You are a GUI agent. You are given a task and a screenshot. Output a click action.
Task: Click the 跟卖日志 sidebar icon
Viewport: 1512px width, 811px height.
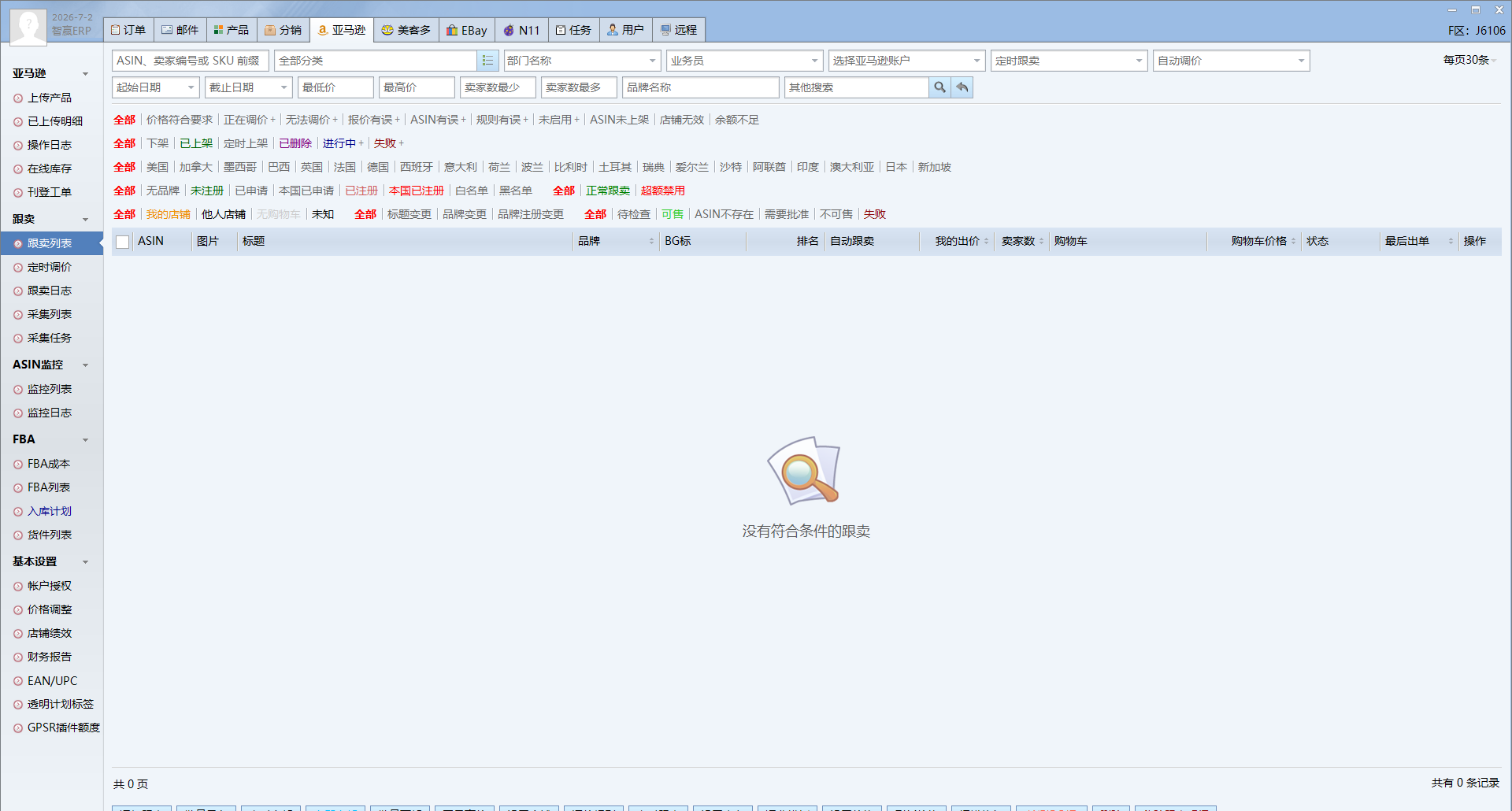coord(18,291)
